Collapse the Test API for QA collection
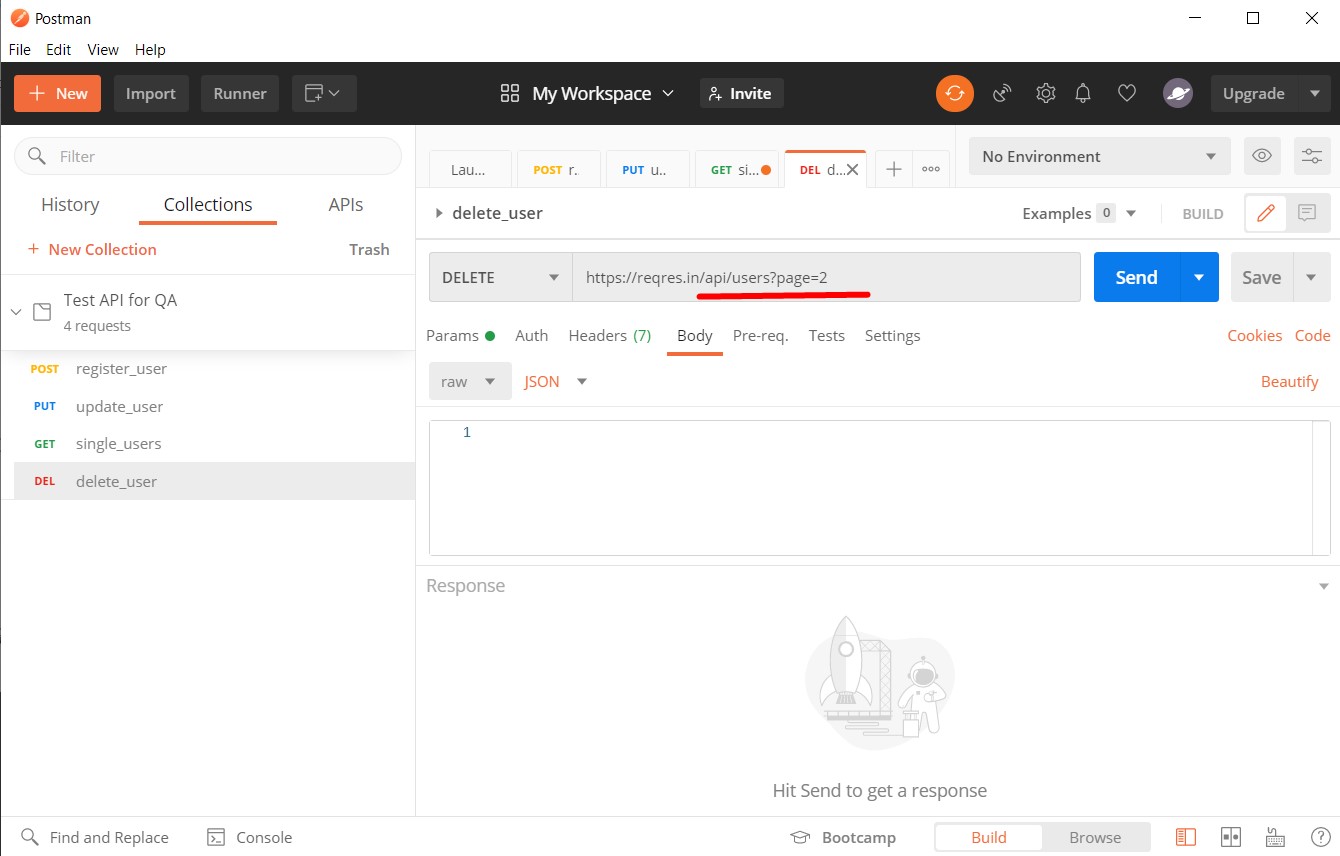Image resolution: width=1340 pixels, height=856 pixels. (16, 312)
